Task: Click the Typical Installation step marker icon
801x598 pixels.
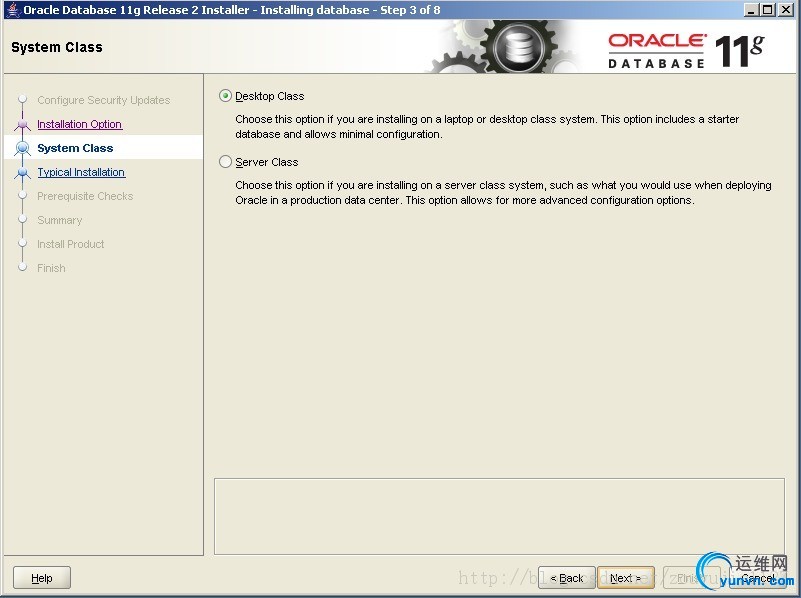Action: 22,172
